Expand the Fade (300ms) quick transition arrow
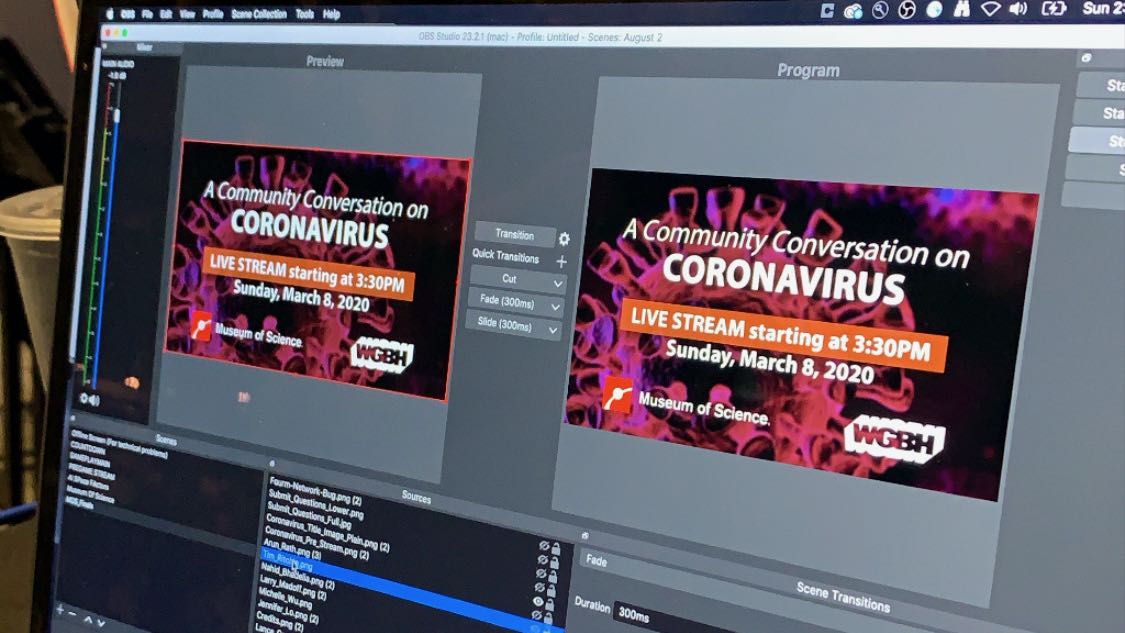Viewport: 1125px width, 633px height. tap(555, 307)
